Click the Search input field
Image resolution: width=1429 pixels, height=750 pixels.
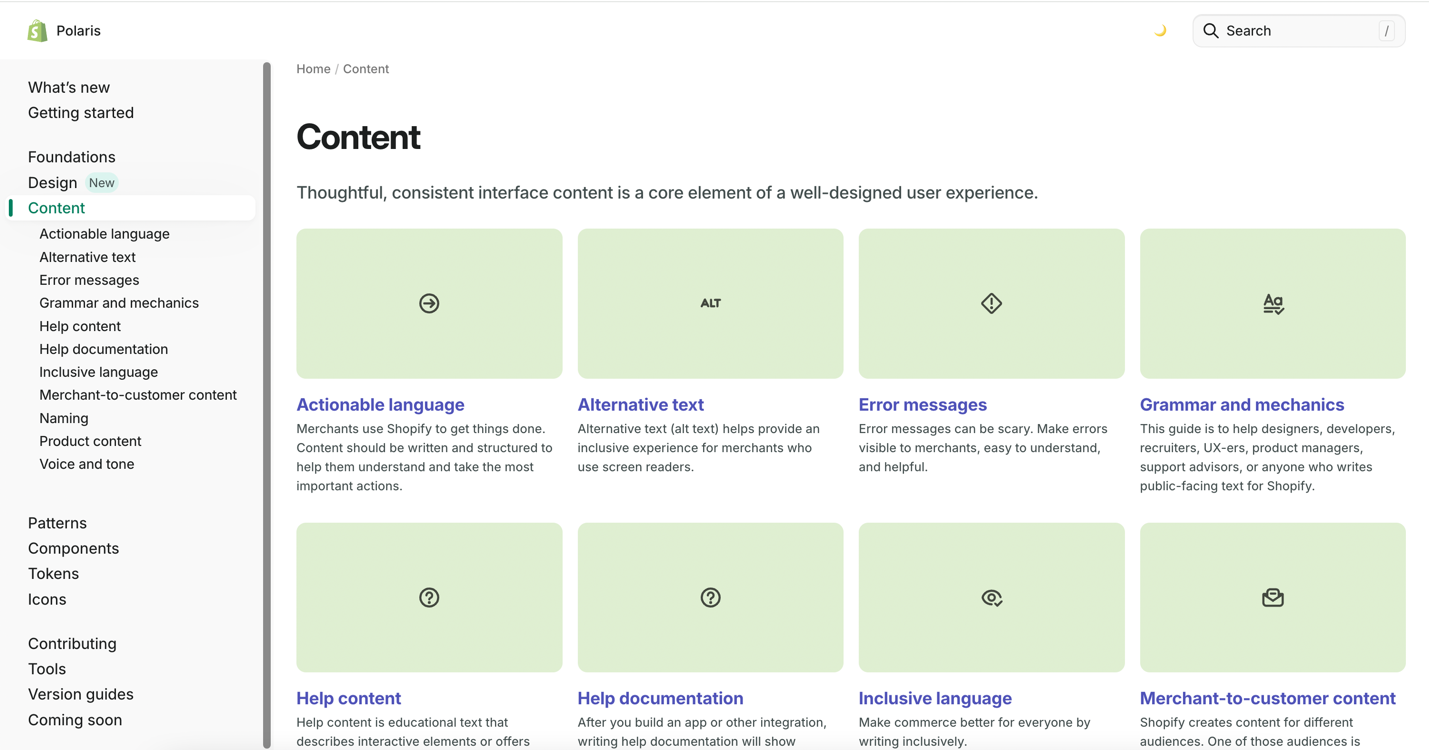point(1297,31)
